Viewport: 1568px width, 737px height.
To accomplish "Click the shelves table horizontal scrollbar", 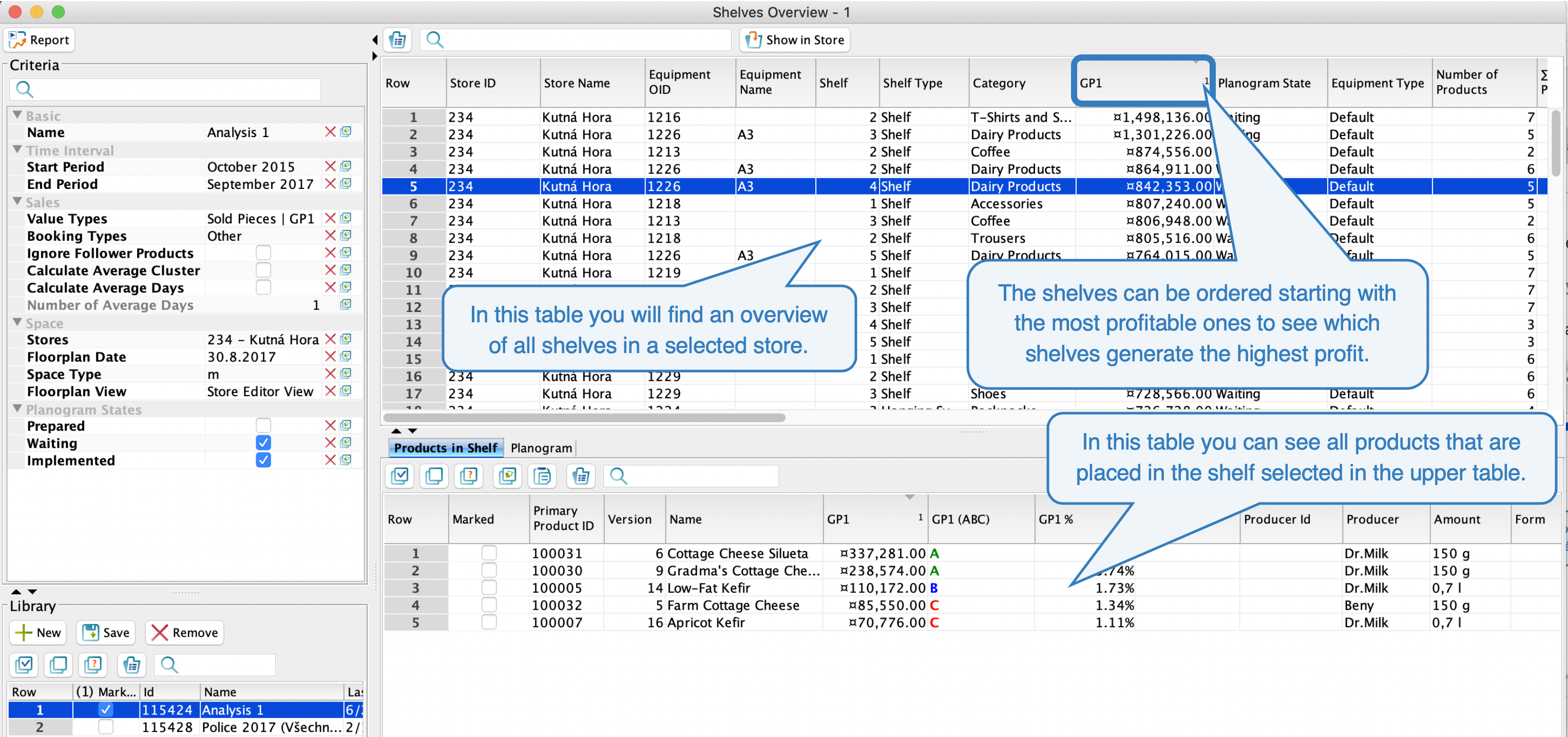I will pyautogui.click(x=583, y=417).
